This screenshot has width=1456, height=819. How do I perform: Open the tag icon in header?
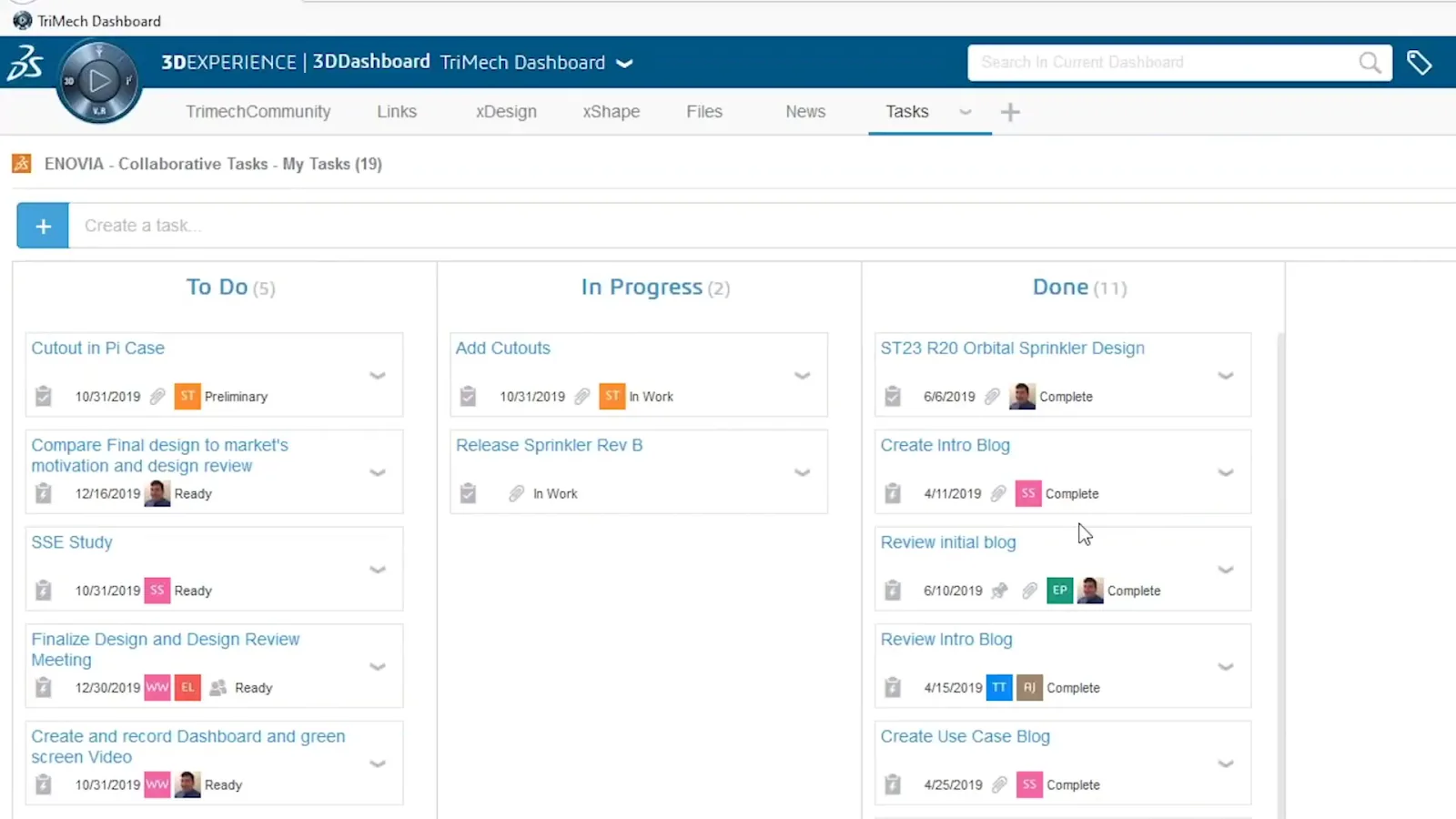1419,63
